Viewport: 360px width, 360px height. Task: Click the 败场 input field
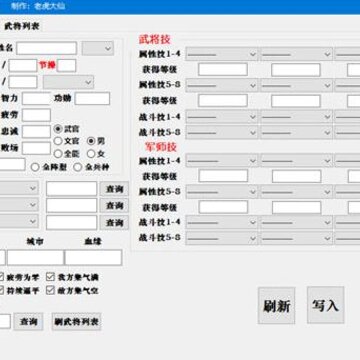(x=36, y=148)
